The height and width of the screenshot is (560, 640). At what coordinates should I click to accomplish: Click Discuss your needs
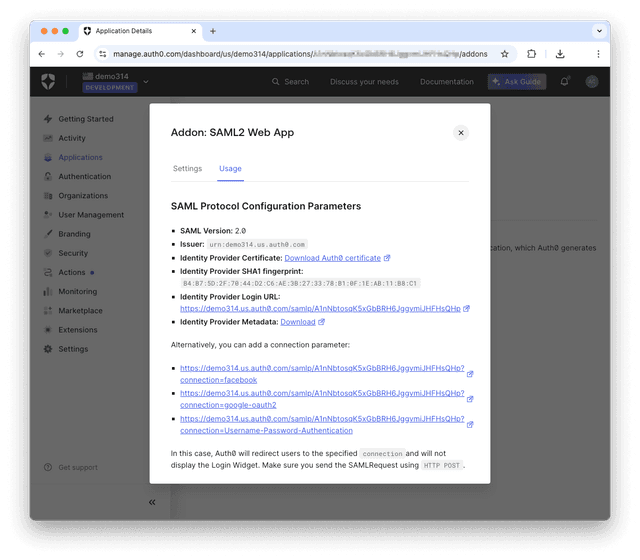[364, 82]
